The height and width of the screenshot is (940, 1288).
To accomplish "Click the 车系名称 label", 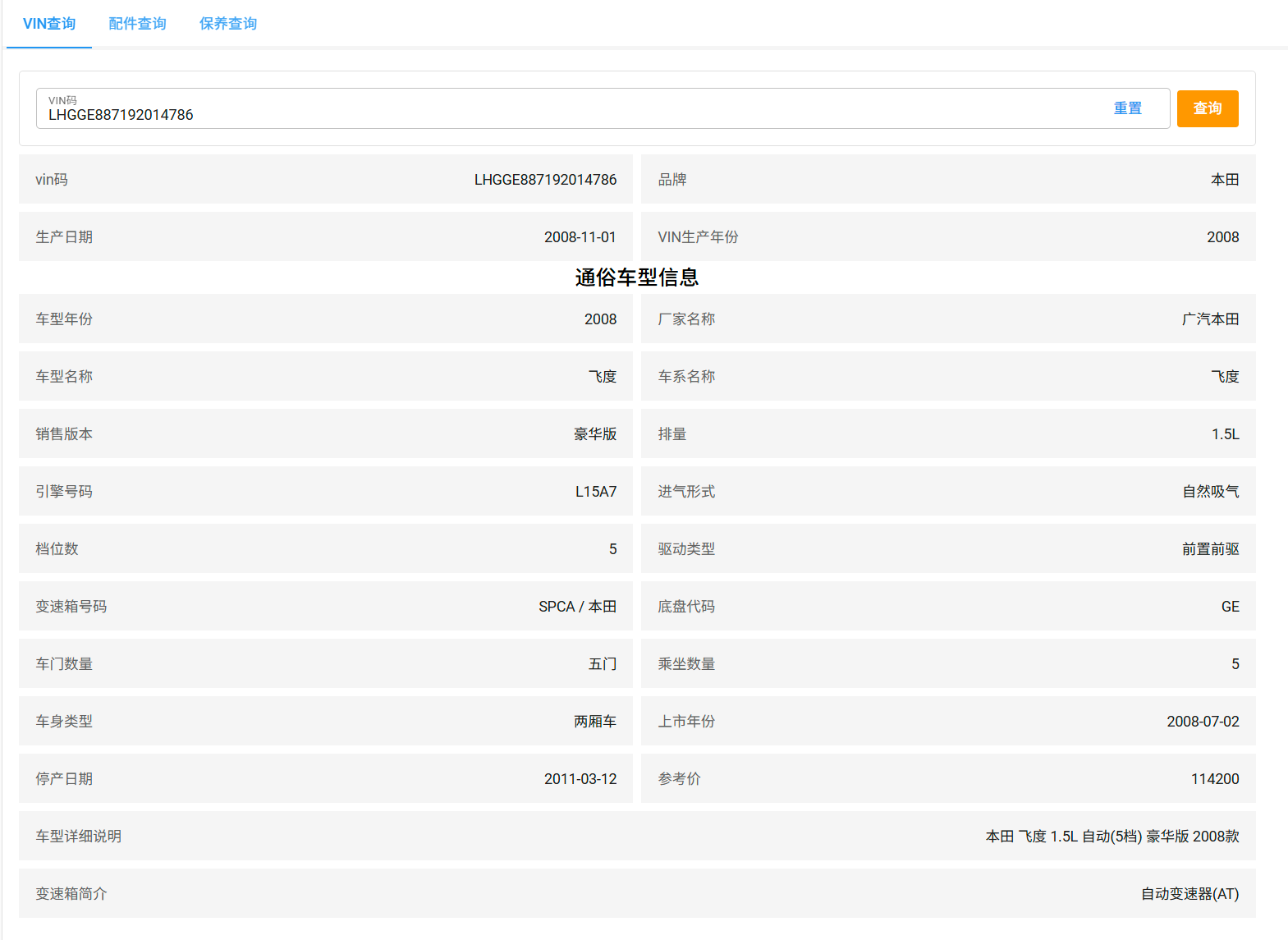I will coord(686,377).
